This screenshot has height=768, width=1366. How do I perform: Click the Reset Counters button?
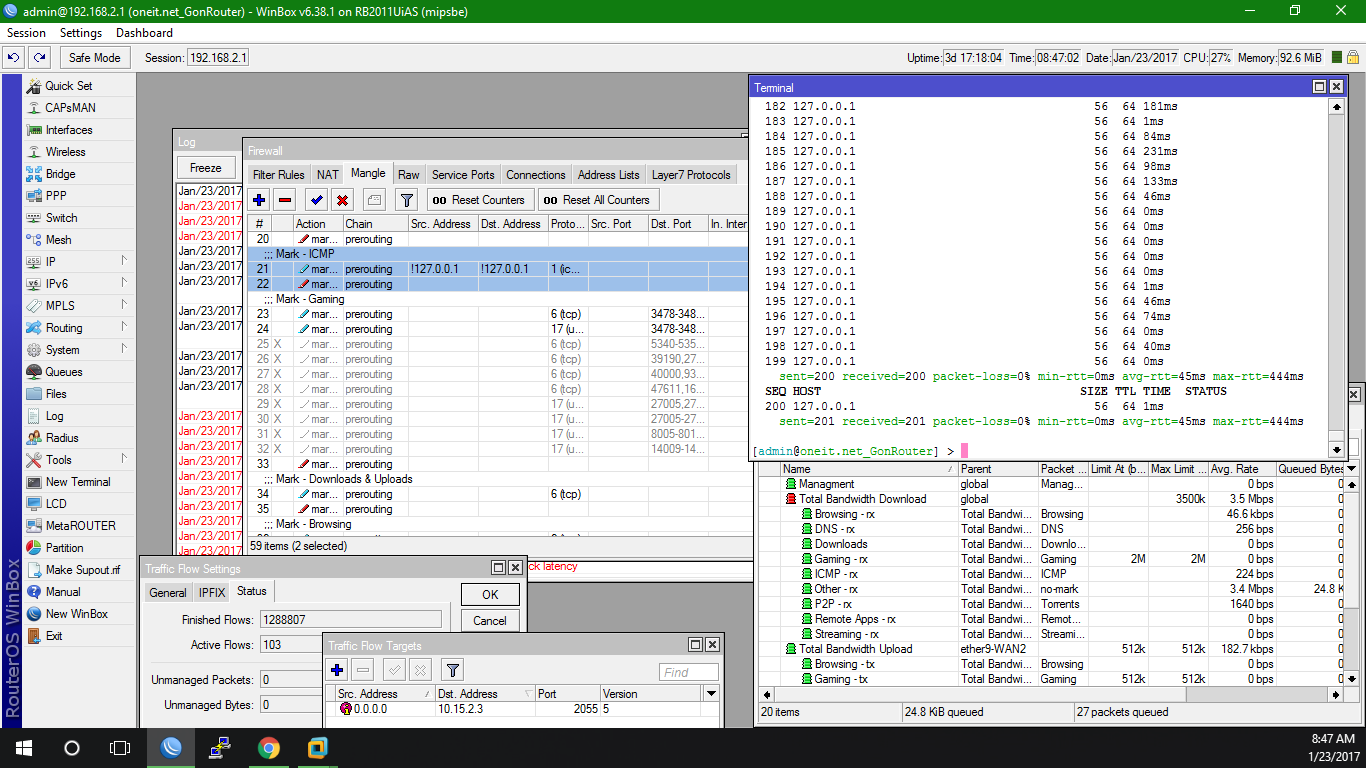tap(479, 200)
